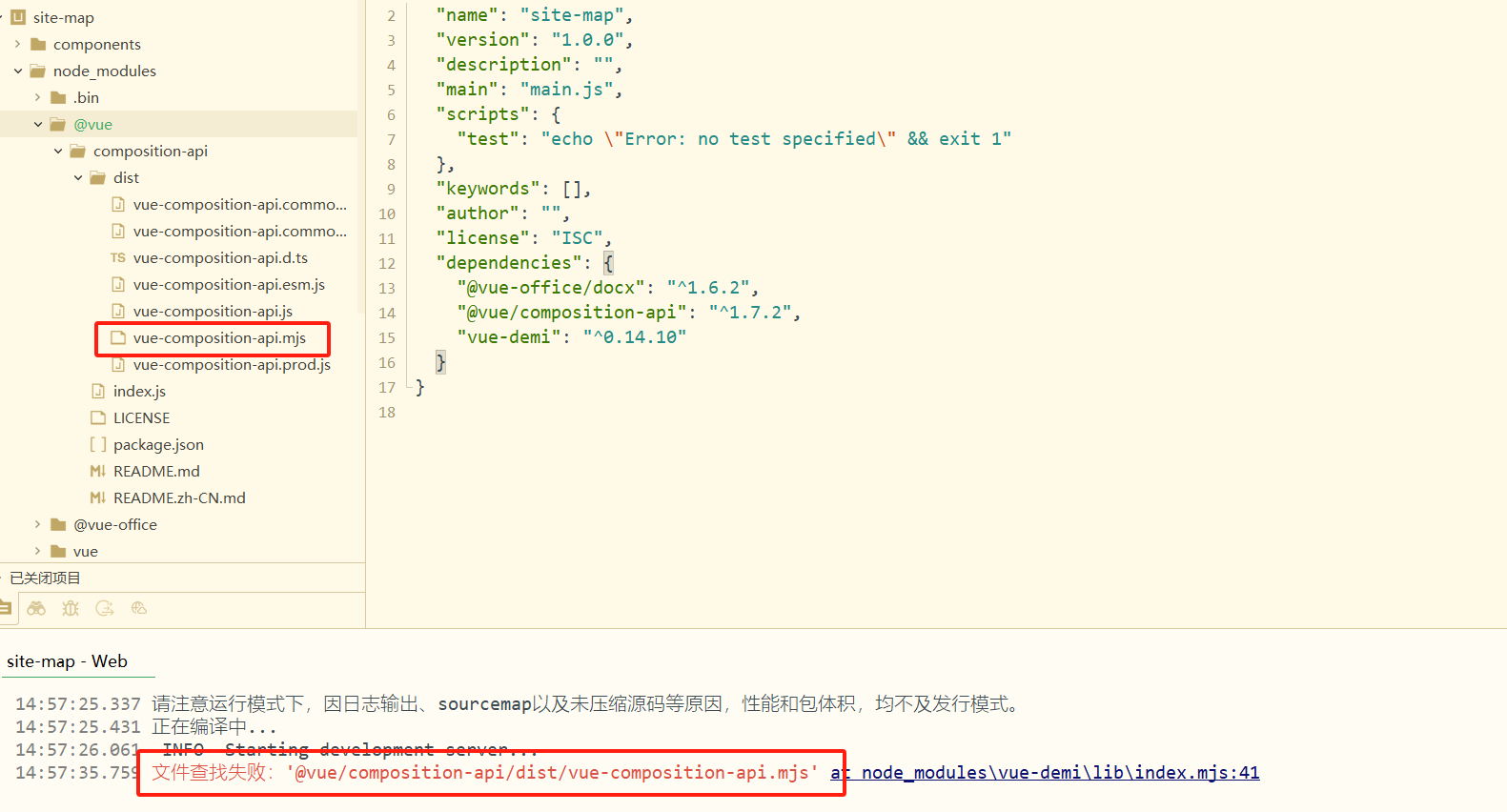Click the sync arrows sidebar icon
The width and height of the screenshot is (1507, 812).
point(105,608)
